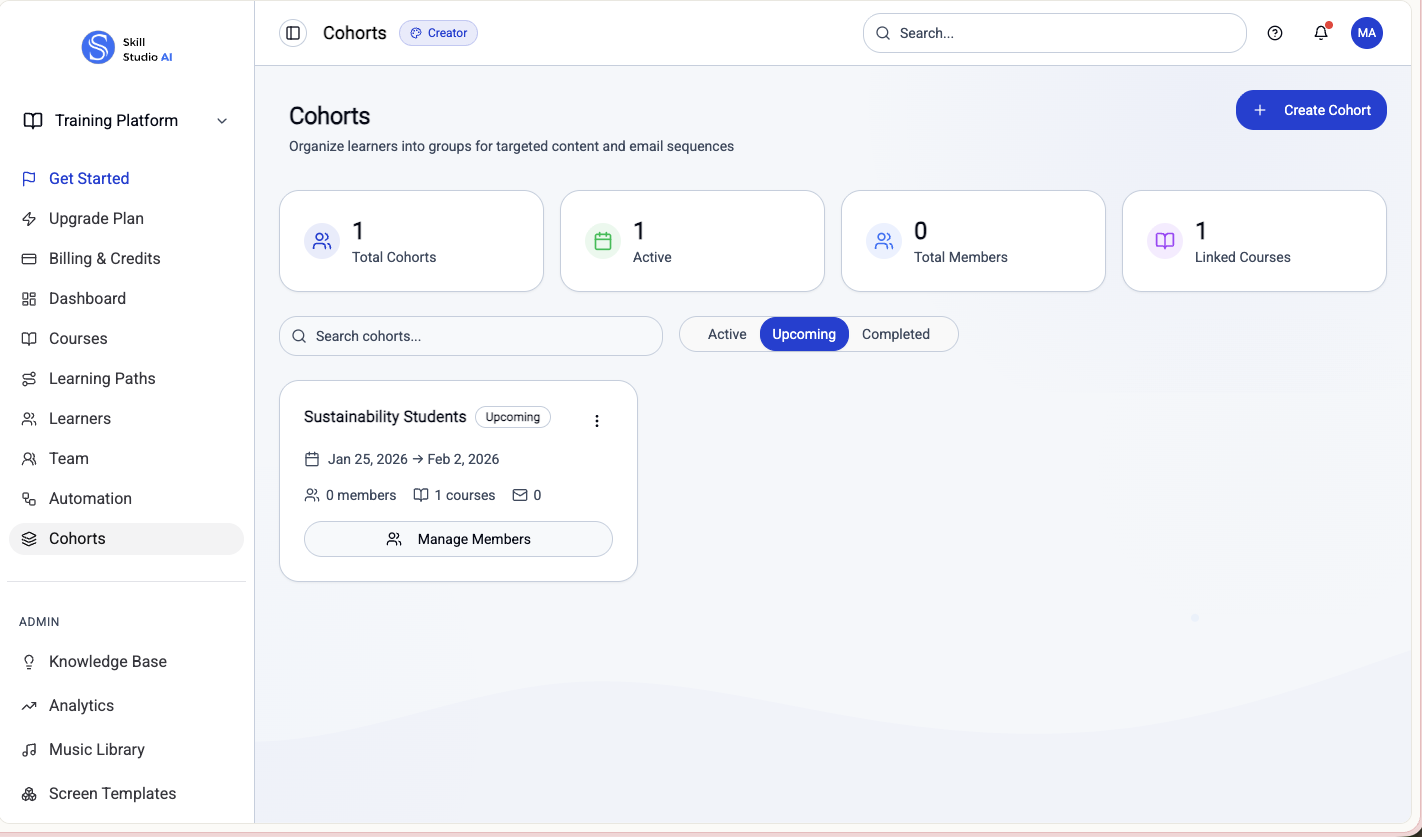Viewport: 1422px width, 837px height.
Task: Click Manage Members on the cohort card
Action: [x=457, y=538]
